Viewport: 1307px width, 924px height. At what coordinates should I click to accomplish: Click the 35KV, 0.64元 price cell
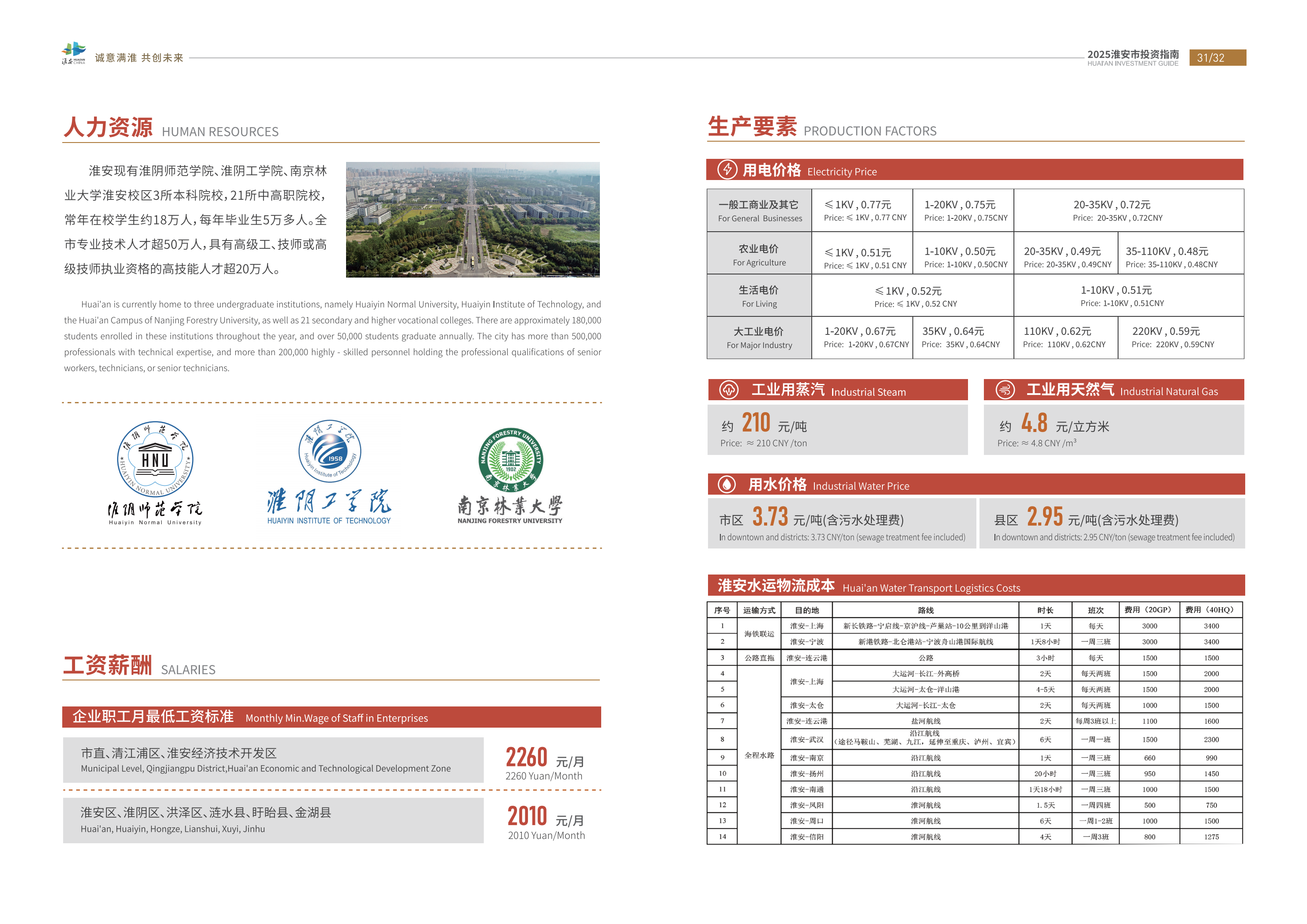tap(963, 338)
